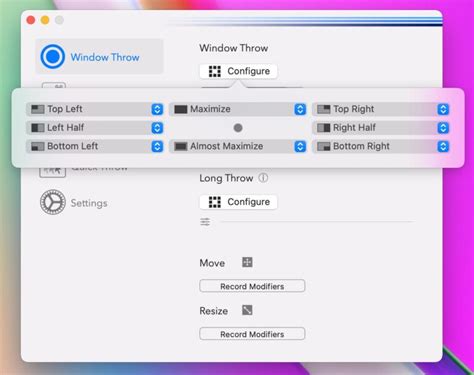The height and width of the screenshot is (375, 474).
Task: Click Record Modifiers under Resize
Action: 252,334
